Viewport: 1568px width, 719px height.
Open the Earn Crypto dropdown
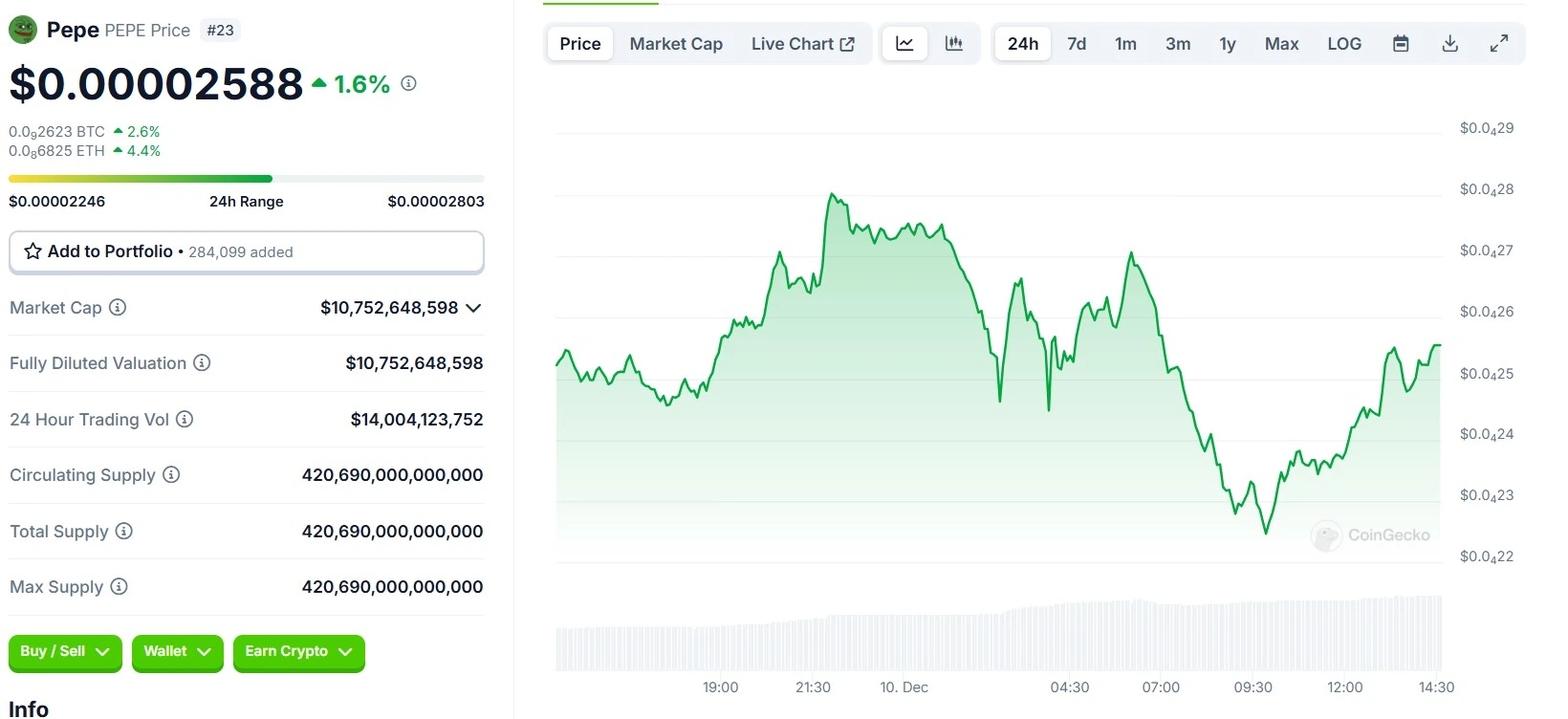298,652
